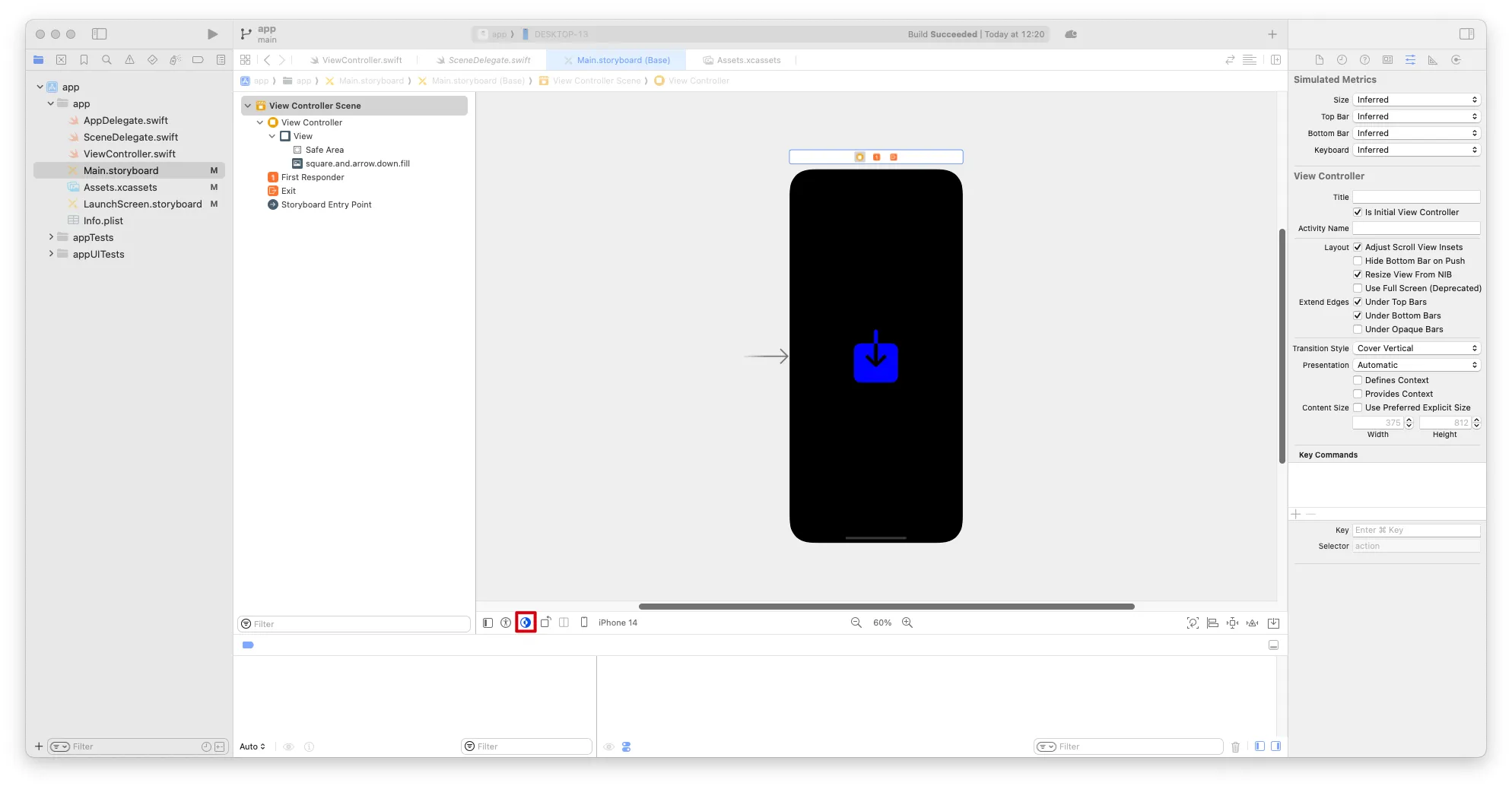Image resolution: width=1512 pixels, height=789 pixels.
Task: Open the Find navigator magnifier icon
Action: coord(106,60)
